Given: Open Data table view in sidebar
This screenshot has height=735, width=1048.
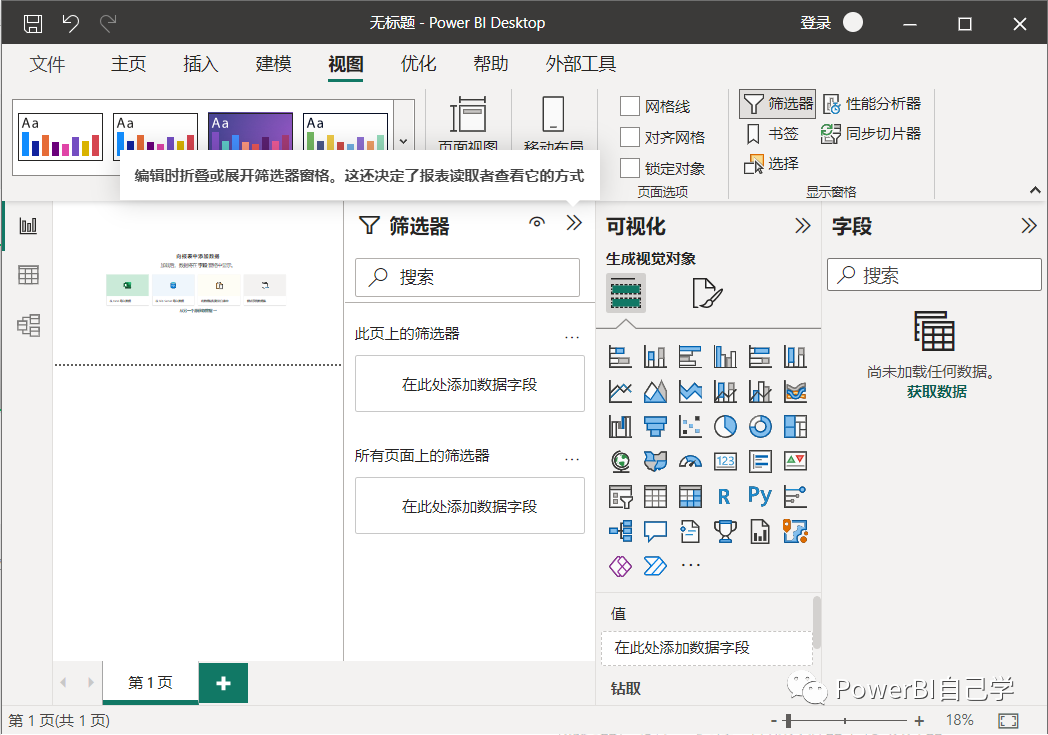Looking at the screenshot, I should click(28, 275).
